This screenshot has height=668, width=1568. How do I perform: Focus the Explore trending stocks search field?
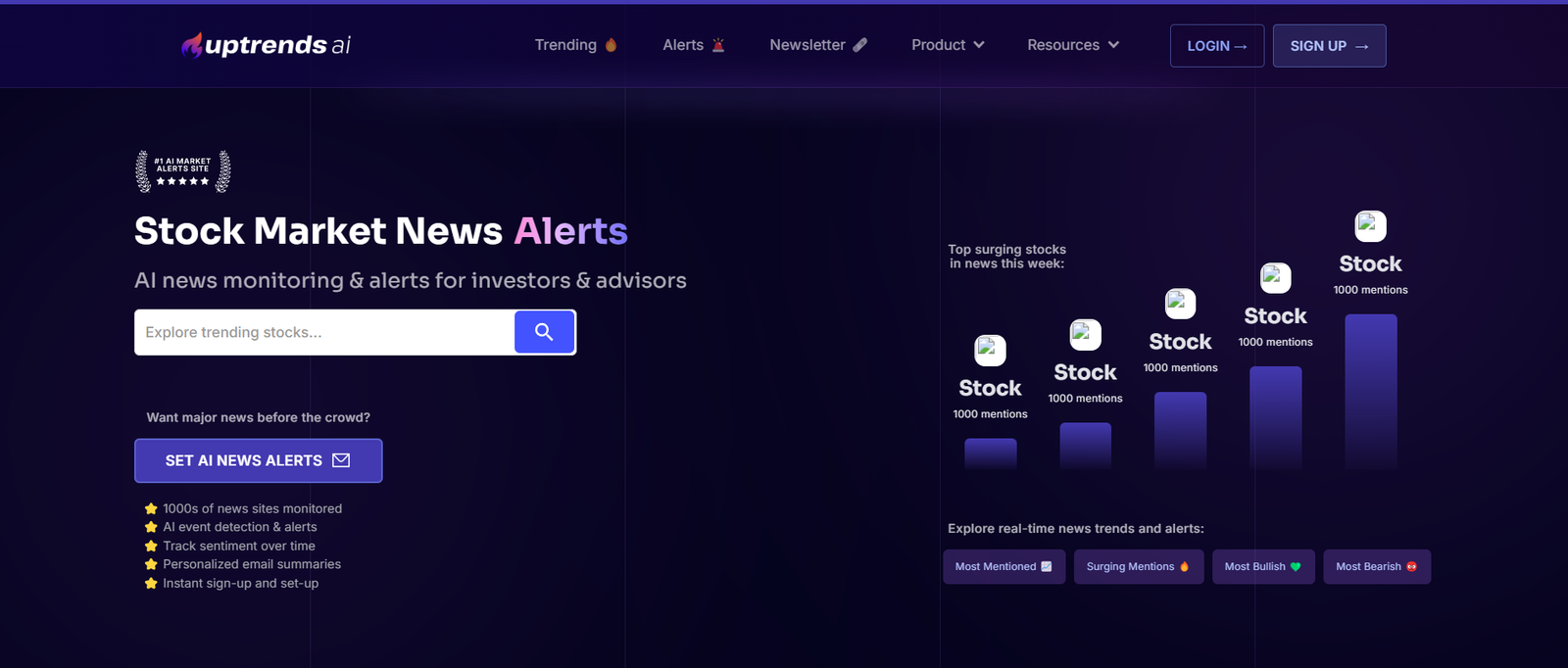tap(323, 332)
